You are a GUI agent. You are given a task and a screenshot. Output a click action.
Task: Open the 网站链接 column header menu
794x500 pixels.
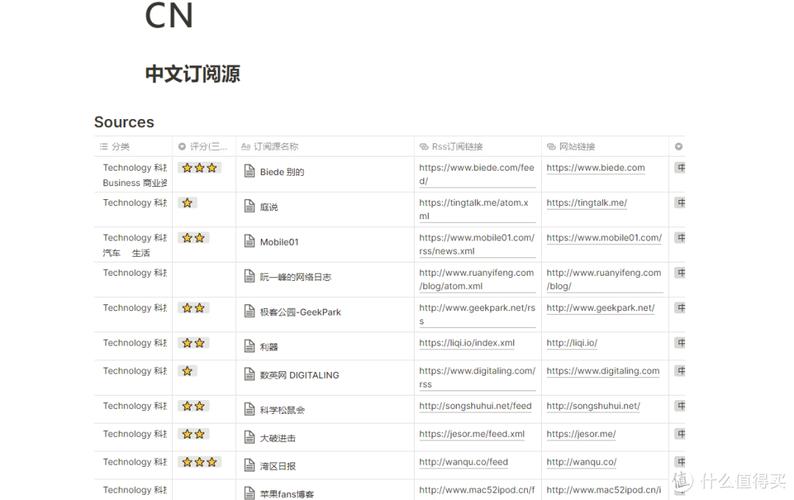point(571,146)
